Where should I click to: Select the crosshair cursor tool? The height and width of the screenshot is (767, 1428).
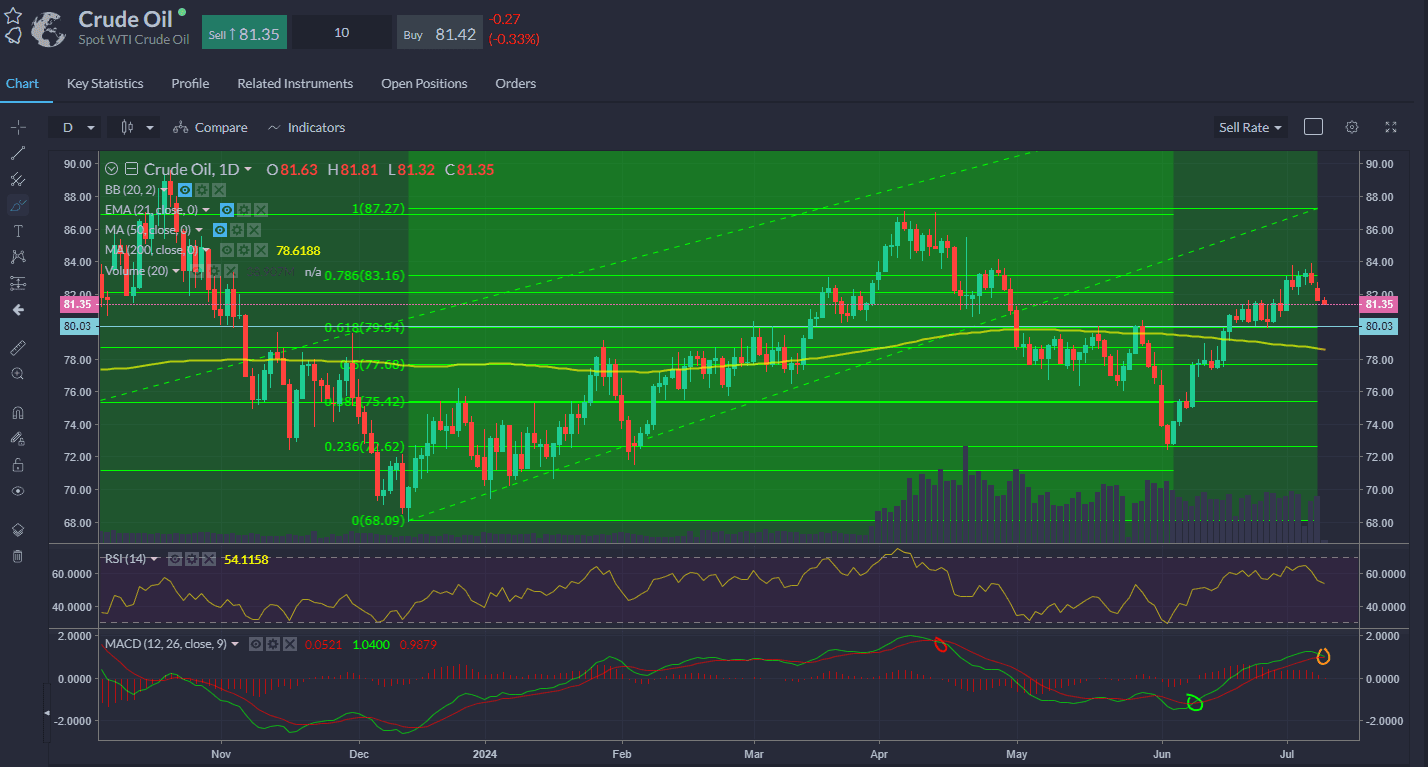pyautogui.click(x=17, y=128)
